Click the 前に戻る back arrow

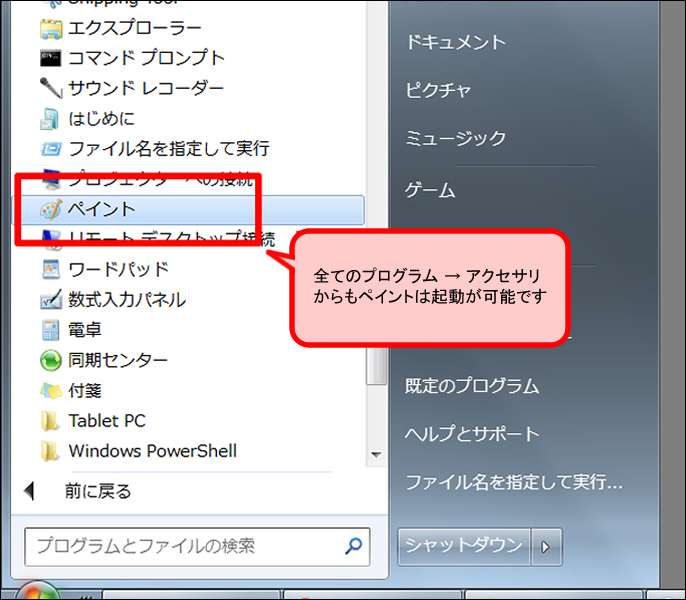(29, 491)
